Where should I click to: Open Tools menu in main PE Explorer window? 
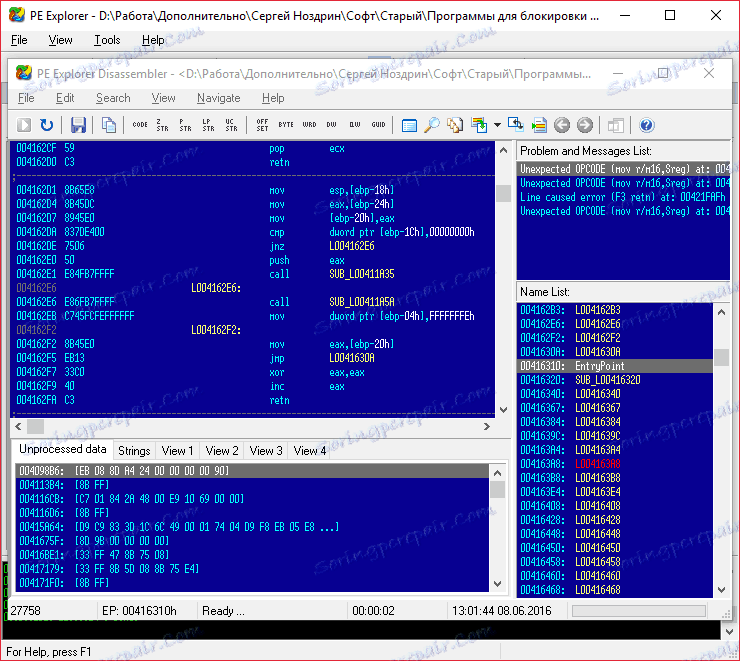pos(107,40)
